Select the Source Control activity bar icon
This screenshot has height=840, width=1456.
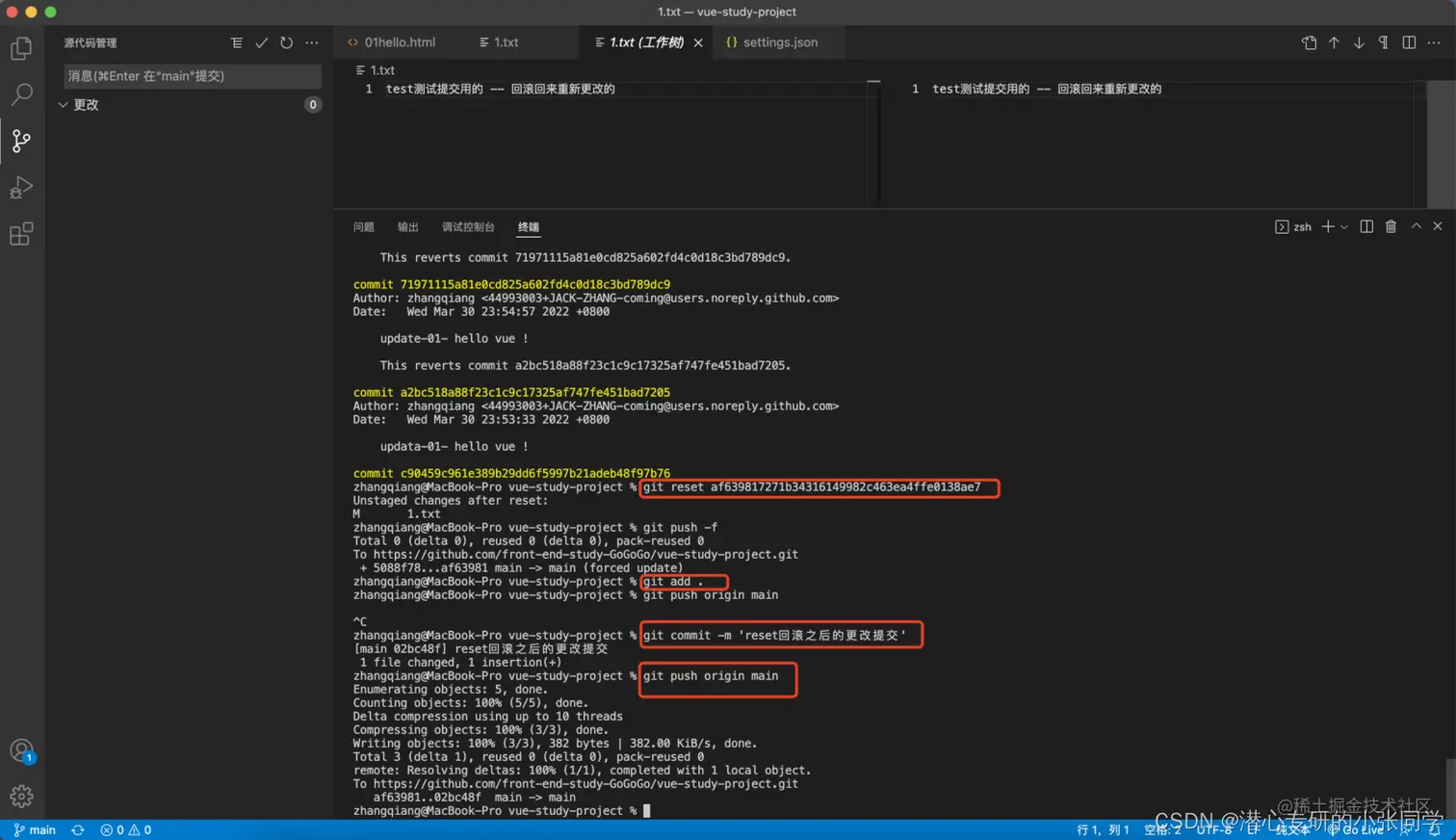[21, 141]
